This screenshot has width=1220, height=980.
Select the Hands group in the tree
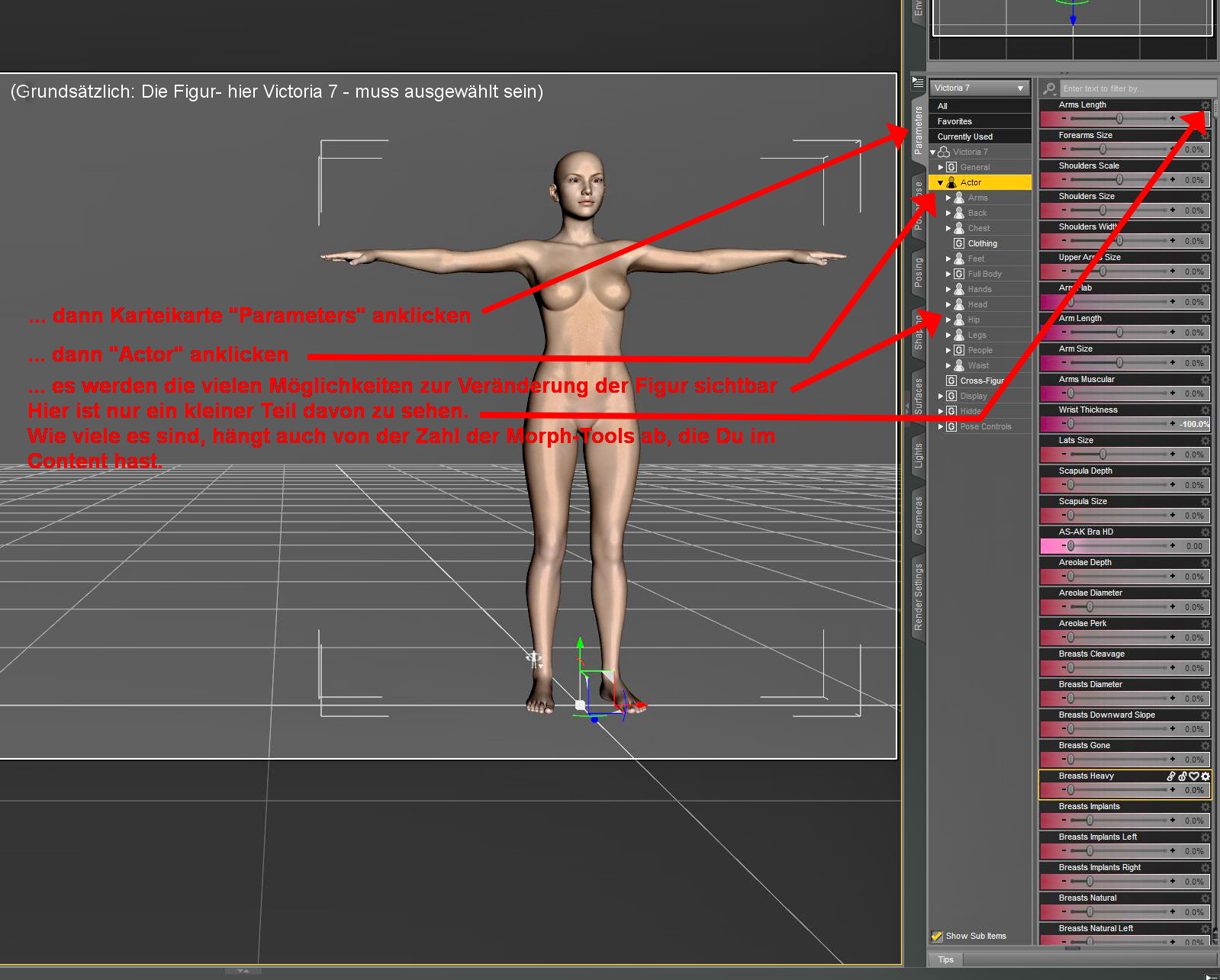[x=980, y=289]
